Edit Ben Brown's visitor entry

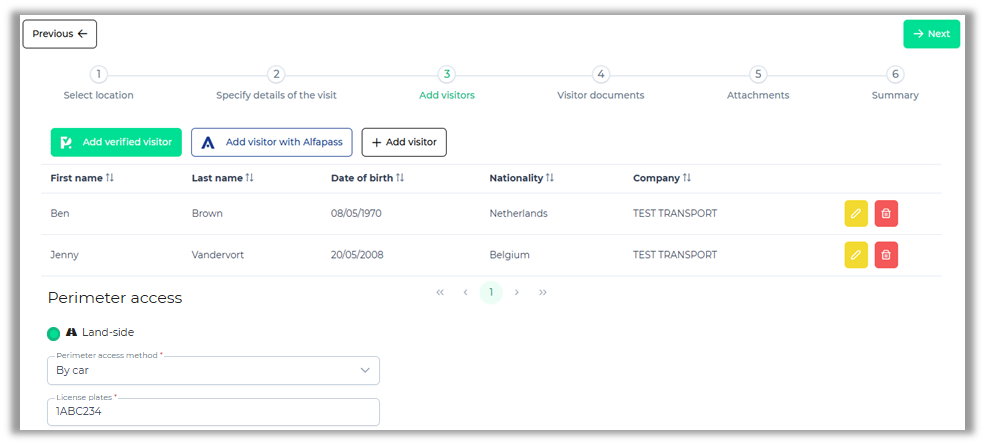(855, 213)
